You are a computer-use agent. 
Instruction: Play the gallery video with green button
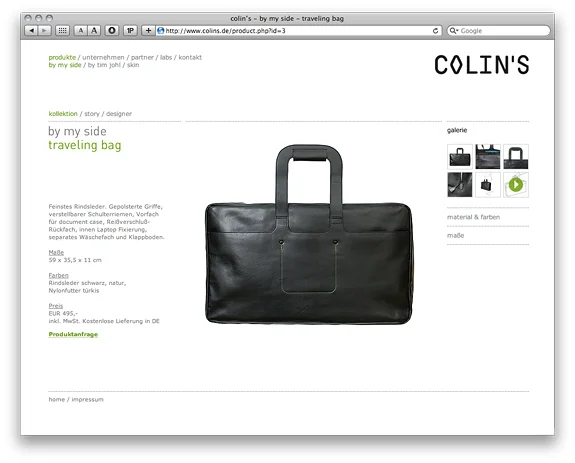[x=516, y=185]
